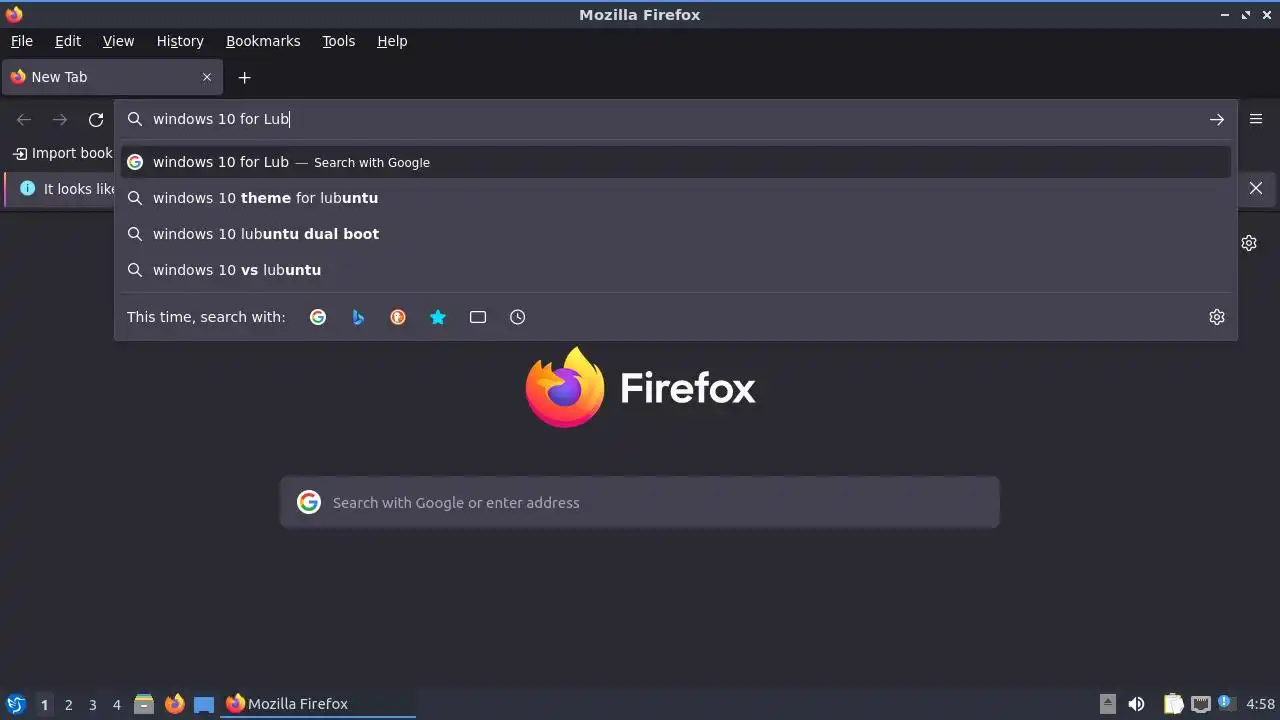Open the History menu
This screenshot has width=1280, height=720.
point(180,41)
